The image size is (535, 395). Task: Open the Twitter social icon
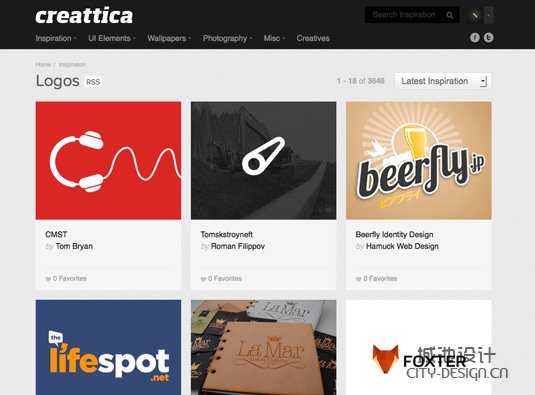click(489, 38)
